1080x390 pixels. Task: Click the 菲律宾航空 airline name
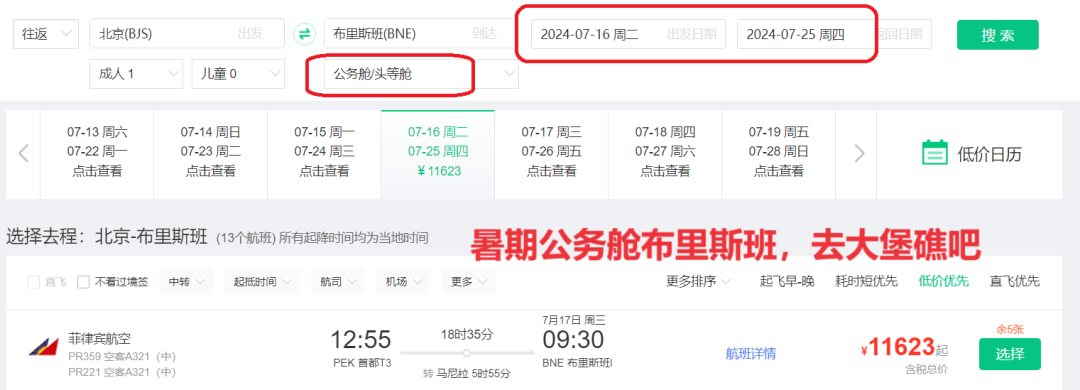pos(99,338)
